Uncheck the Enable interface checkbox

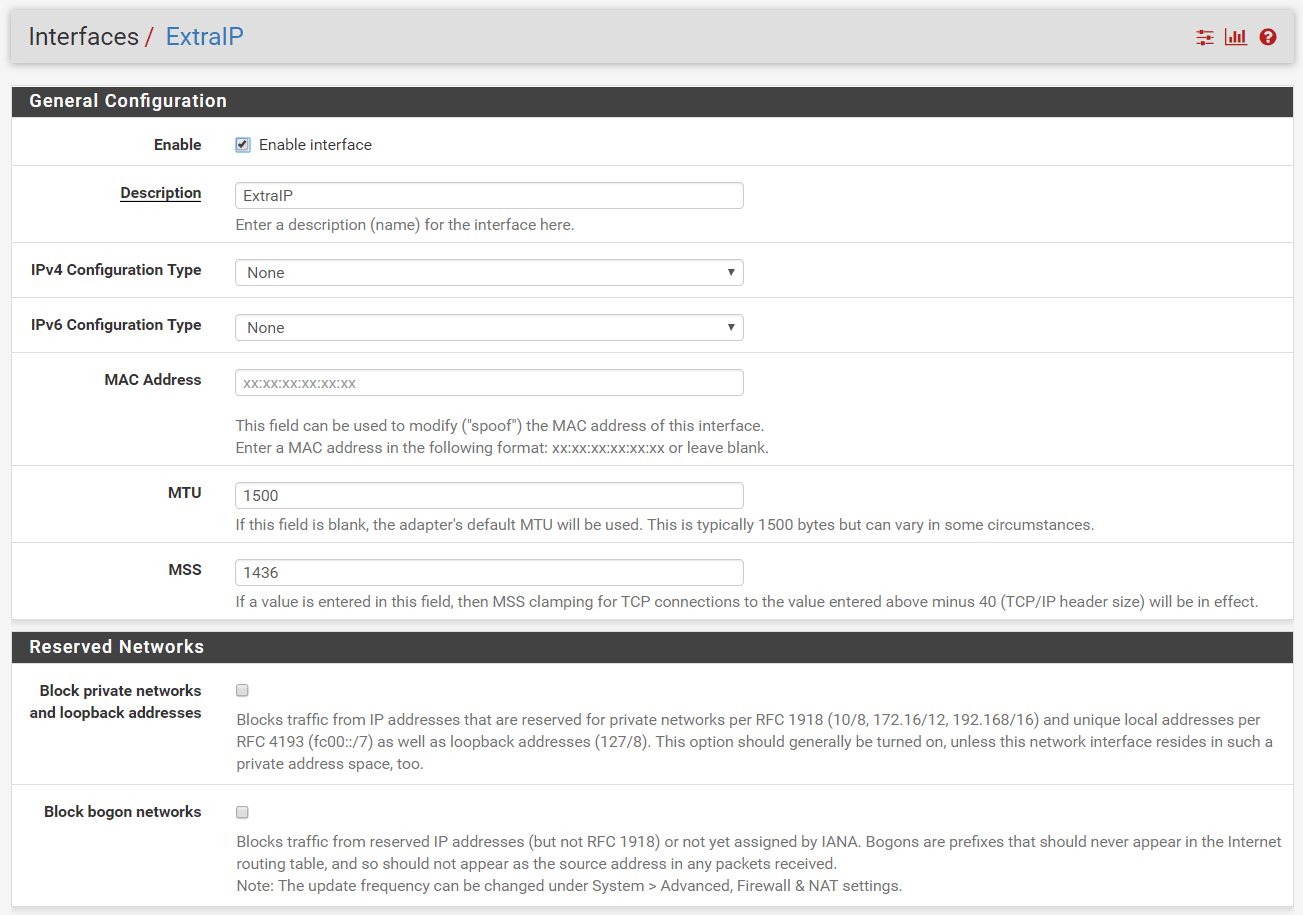point(242,145)
